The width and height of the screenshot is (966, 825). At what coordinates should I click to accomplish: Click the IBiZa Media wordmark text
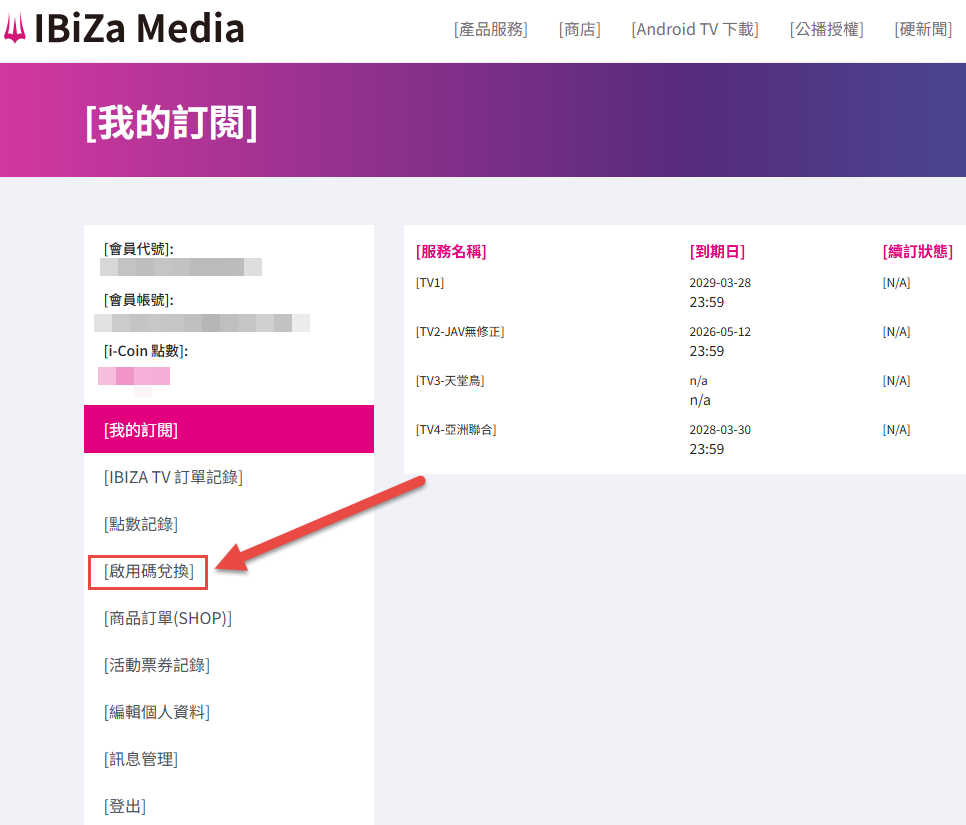139,28
